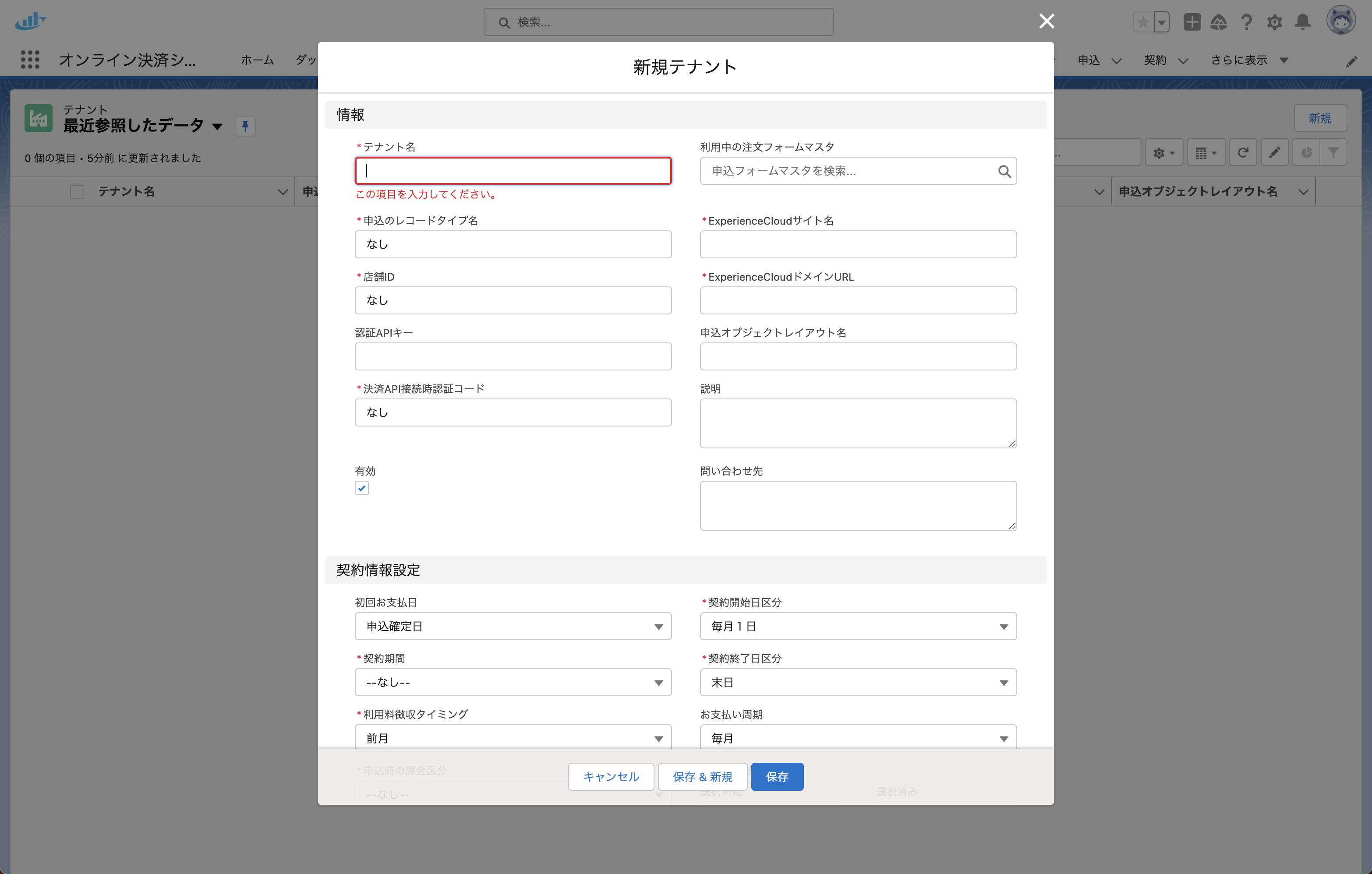The height and width of the screenshot is (874, 1372).
Task: Click the refresh list icon
Action: (1243, 152)
